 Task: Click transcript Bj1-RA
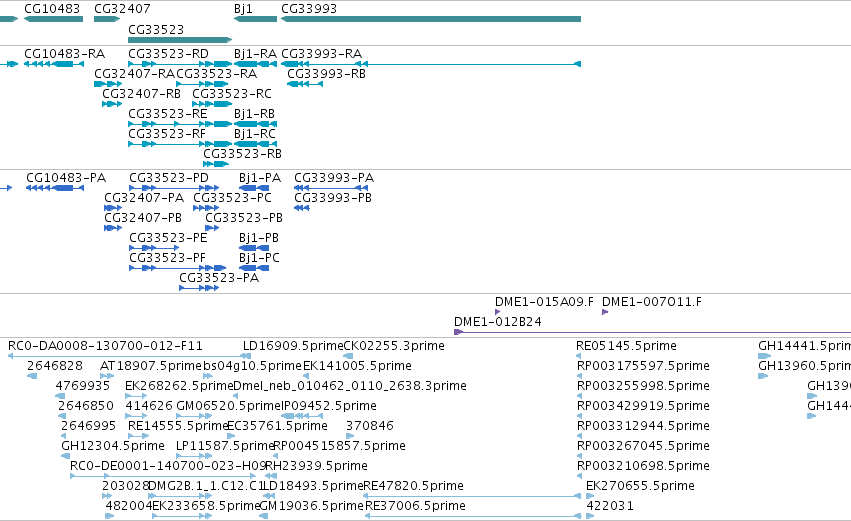(255, 54)
